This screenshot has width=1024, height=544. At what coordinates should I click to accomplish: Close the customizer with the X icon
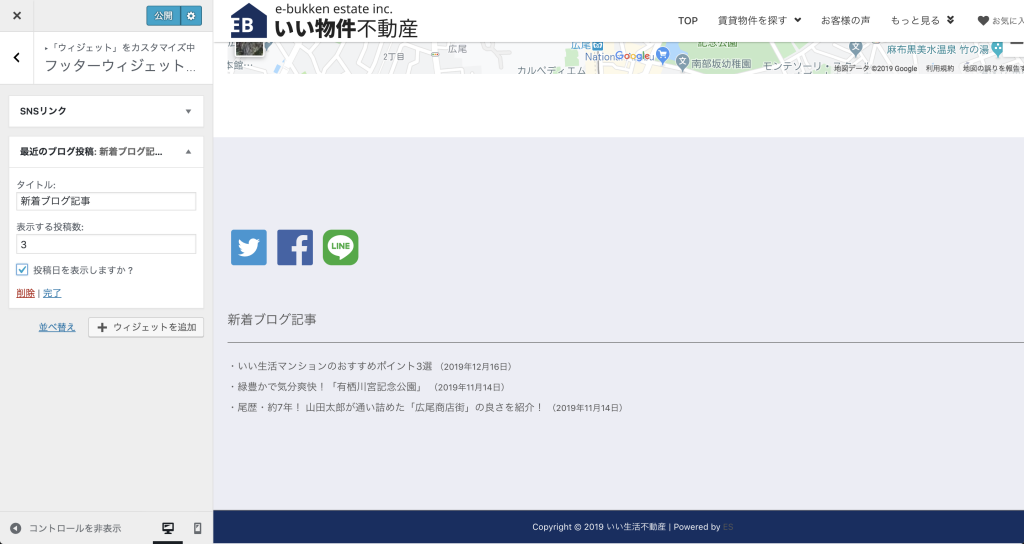click(17, 16)
